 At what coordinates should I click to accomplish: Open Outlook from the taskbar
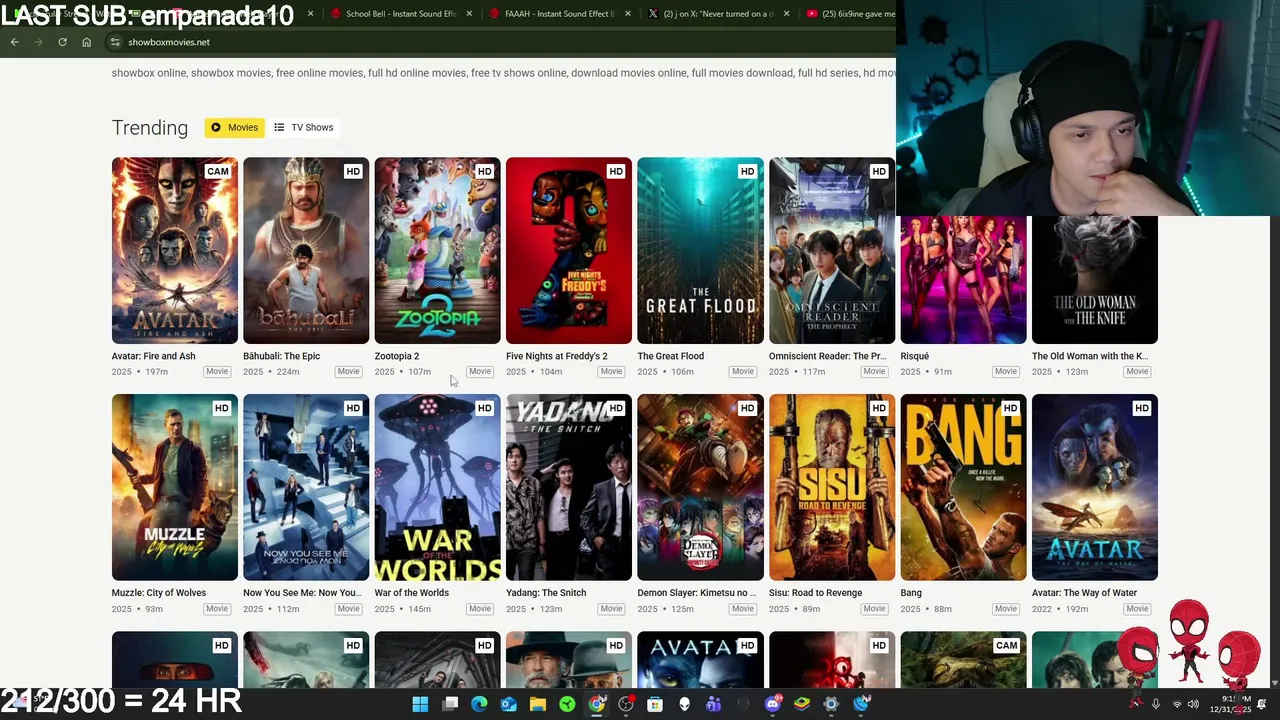(508, 704)
